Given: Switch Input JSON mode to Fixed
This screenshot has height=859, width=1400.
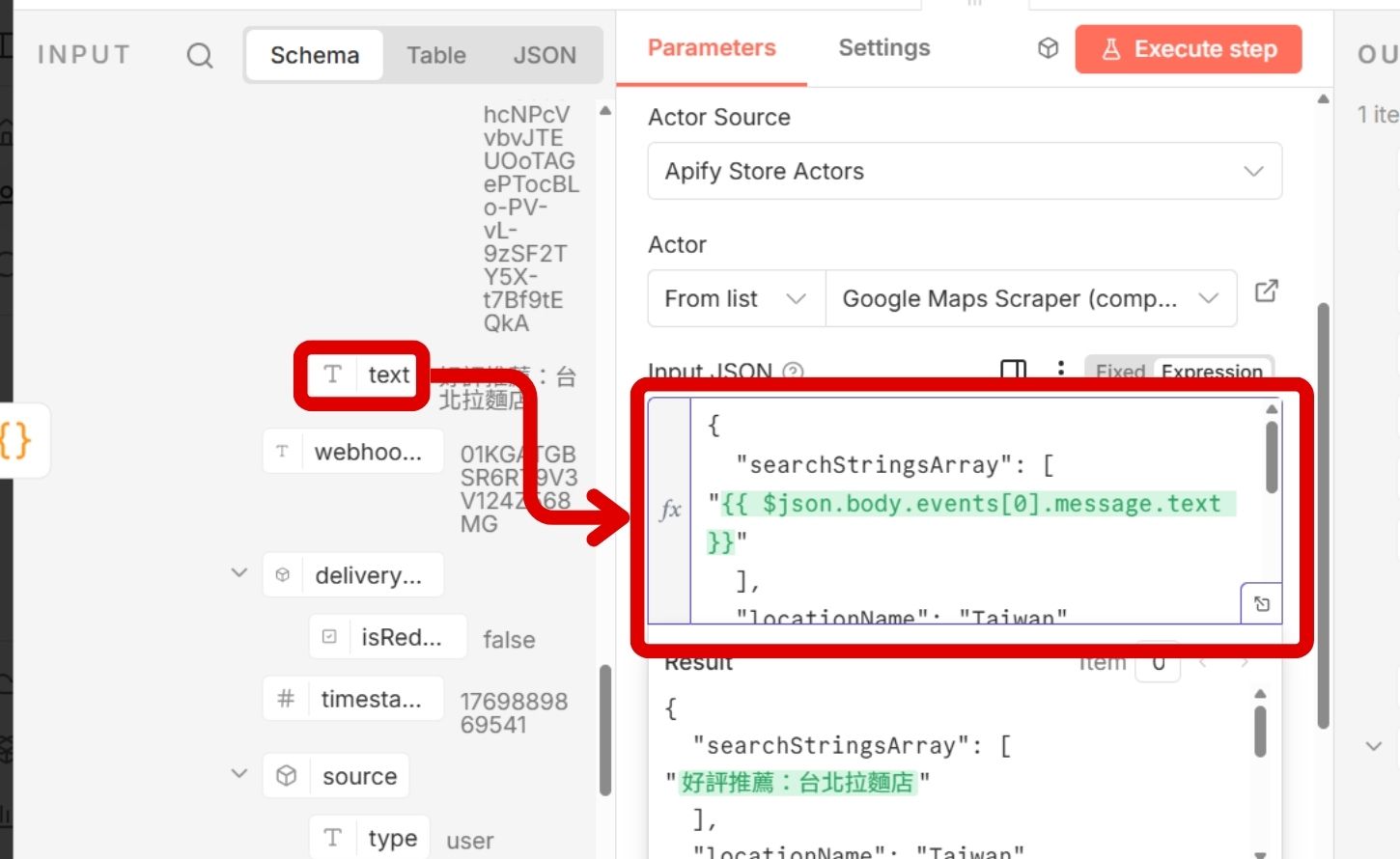Looking at the screenshot, I should (1120, 372).
